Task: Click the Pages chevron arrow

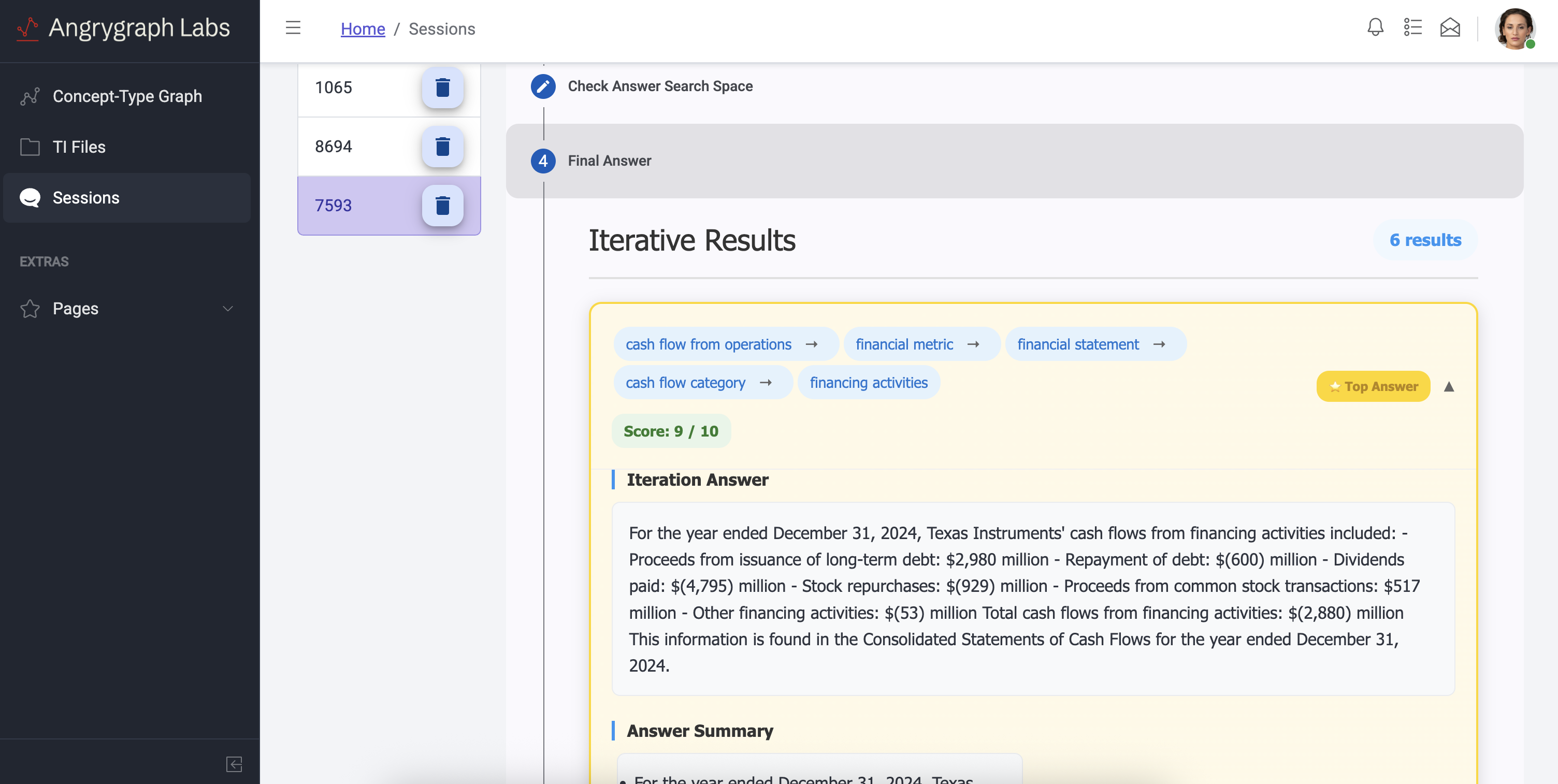Action: [228, 309]
